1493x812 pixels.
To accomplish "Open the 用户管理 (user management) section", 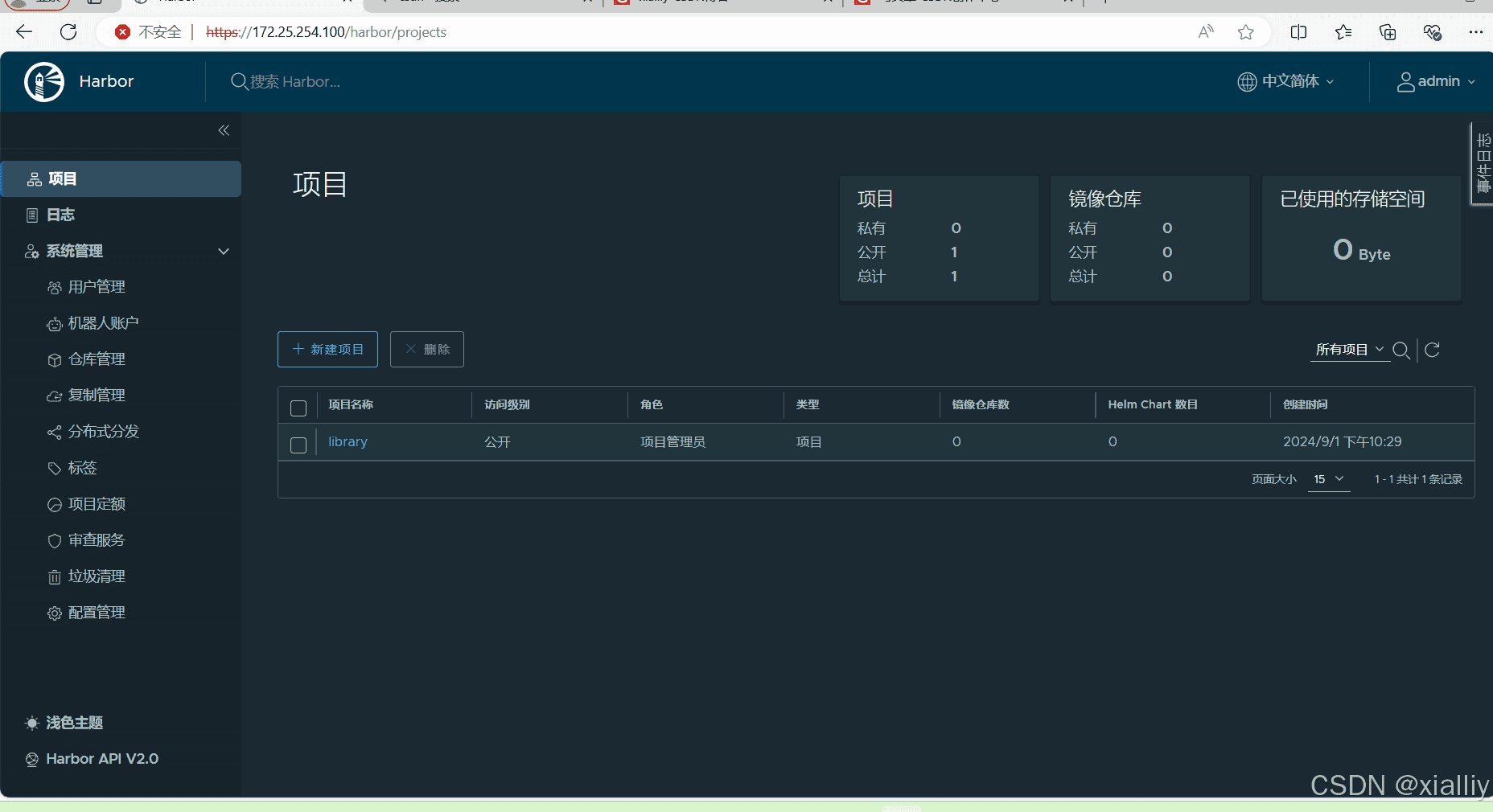I will click(x=97, y=286).
